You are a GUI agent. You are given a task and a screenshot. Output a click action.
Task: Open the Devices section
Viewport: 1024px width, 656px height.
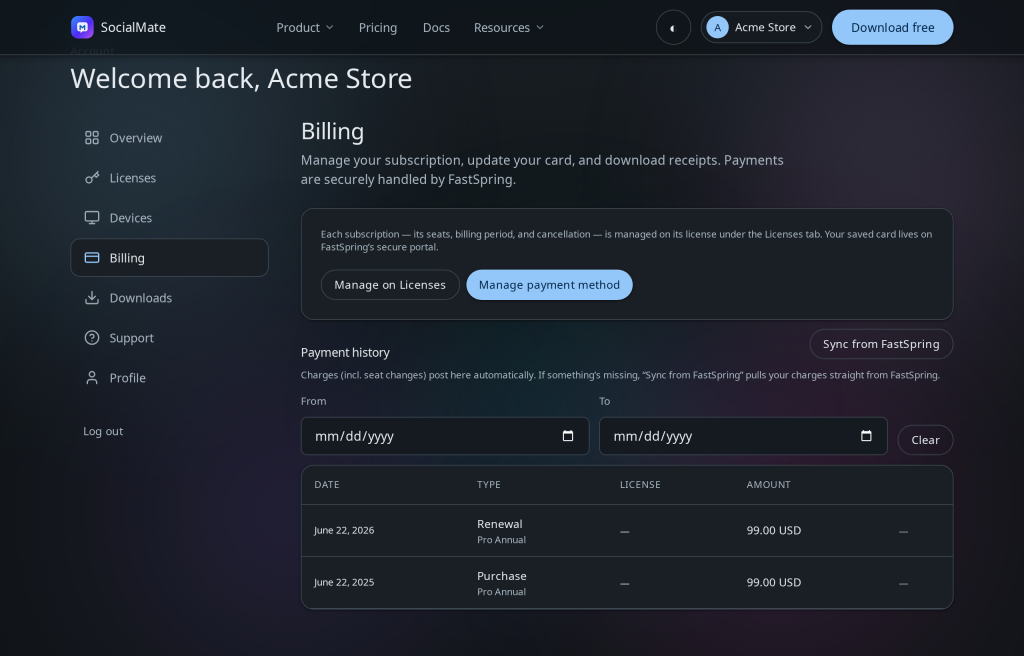coord(170,218)
